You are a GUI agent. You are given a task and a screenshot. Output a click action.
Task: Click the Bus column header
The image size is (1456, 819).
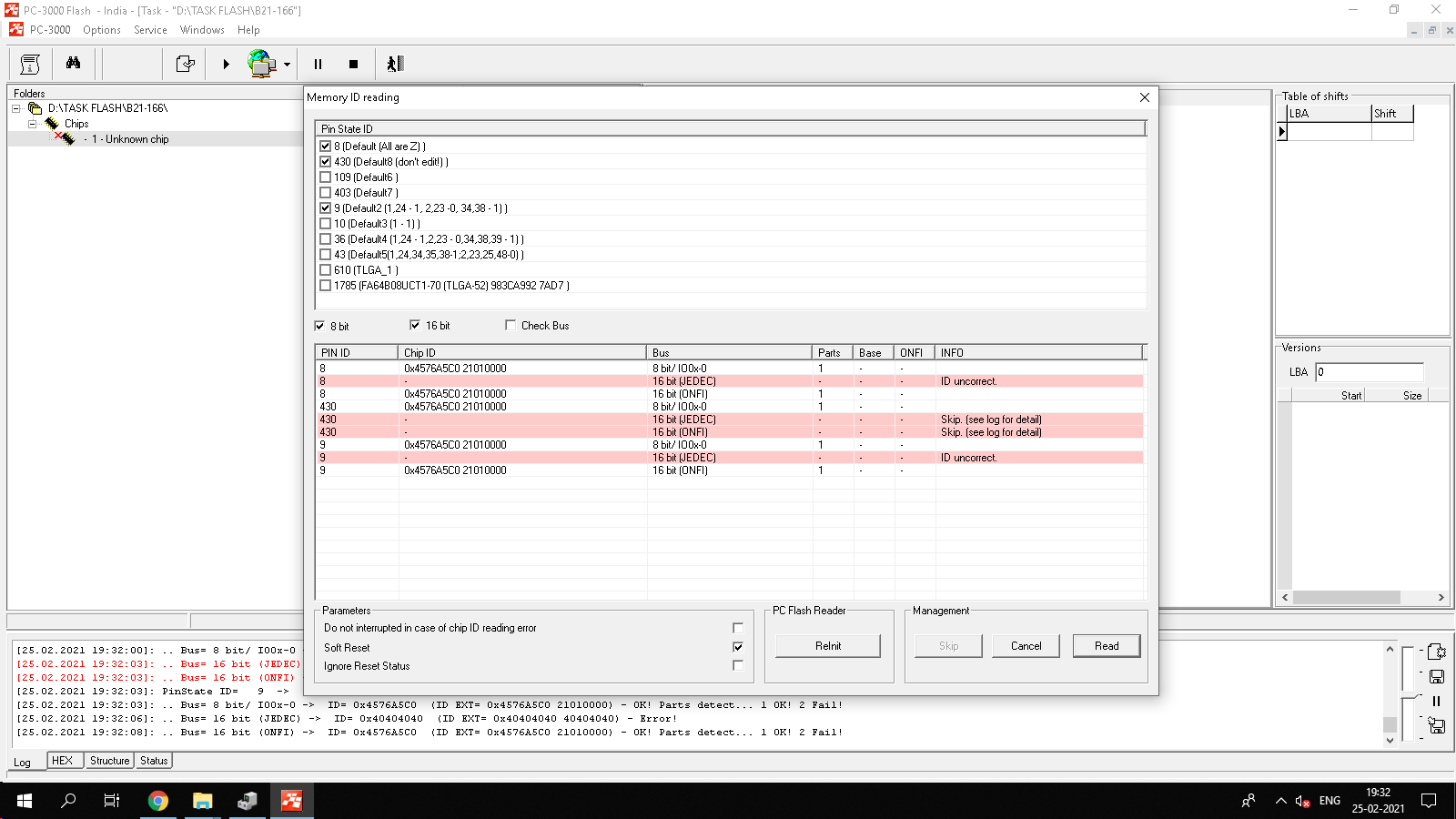729,352
